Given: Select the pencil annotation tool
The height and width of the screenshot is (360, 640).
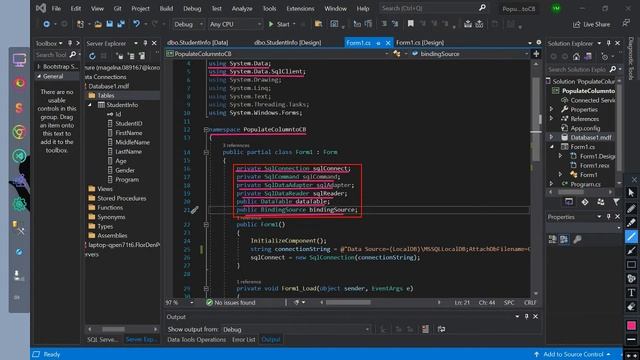Looking at the screenshot, I should pyautogui.click(x=631, y=209).
